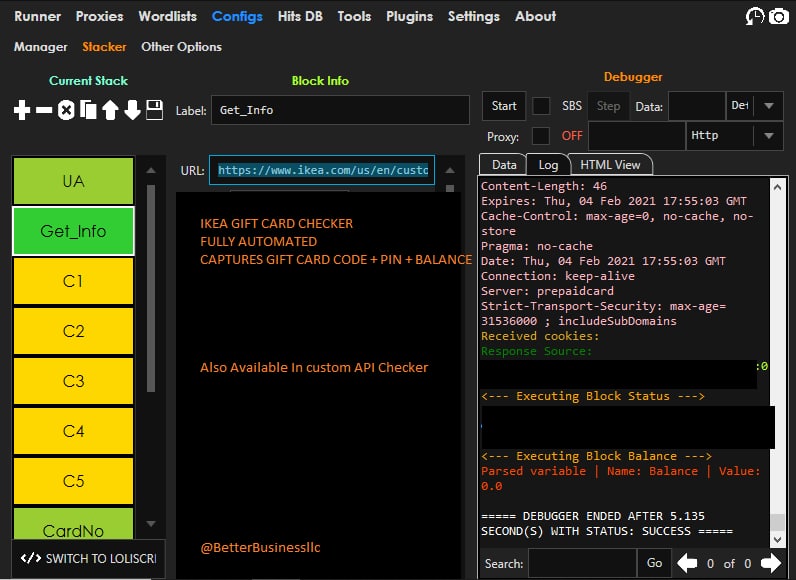
Task: Switch to the Data tab
Action: point(504,164)
